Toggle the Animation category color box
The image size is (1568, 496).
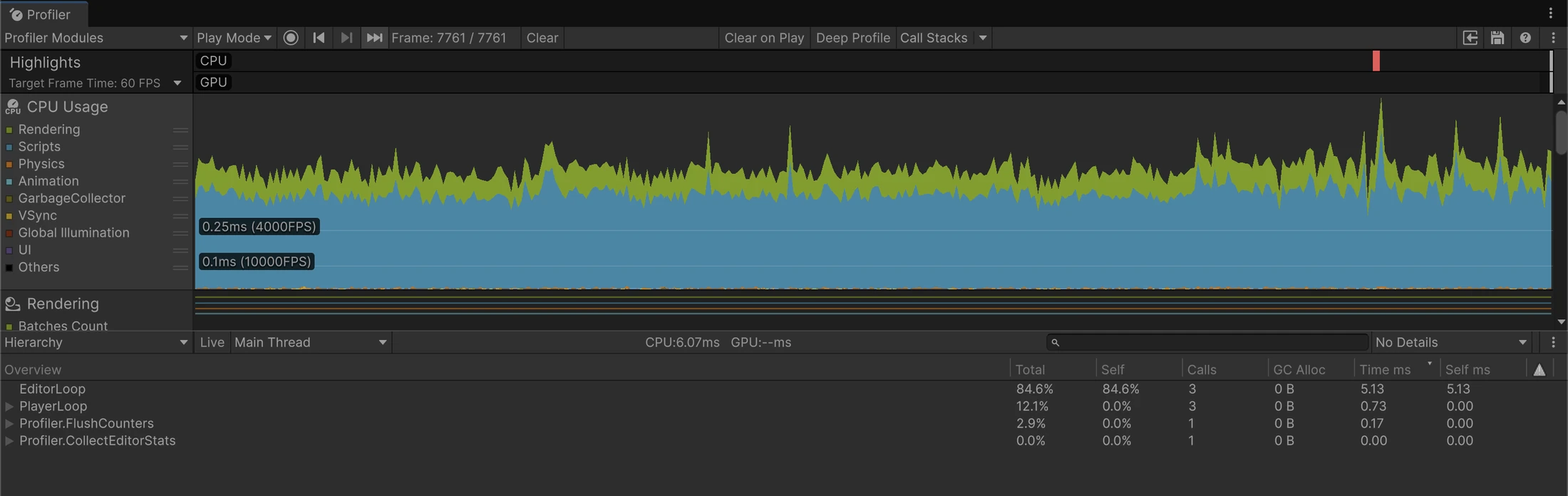9,182
